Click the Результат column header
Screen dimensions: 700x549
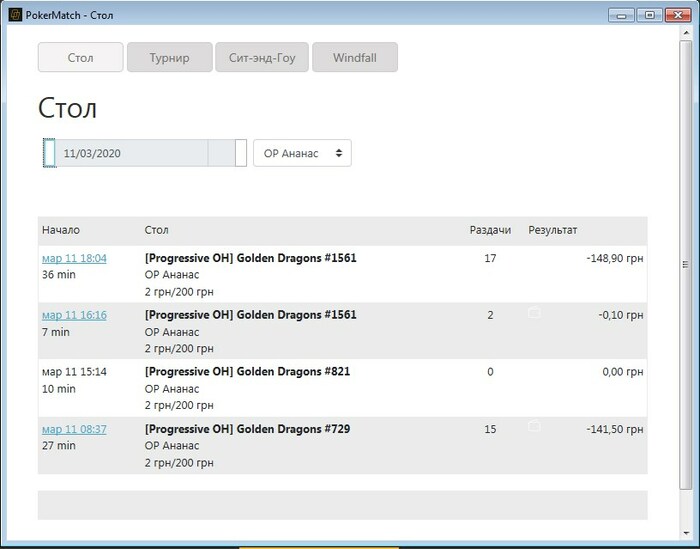click(x=553, y=230)
